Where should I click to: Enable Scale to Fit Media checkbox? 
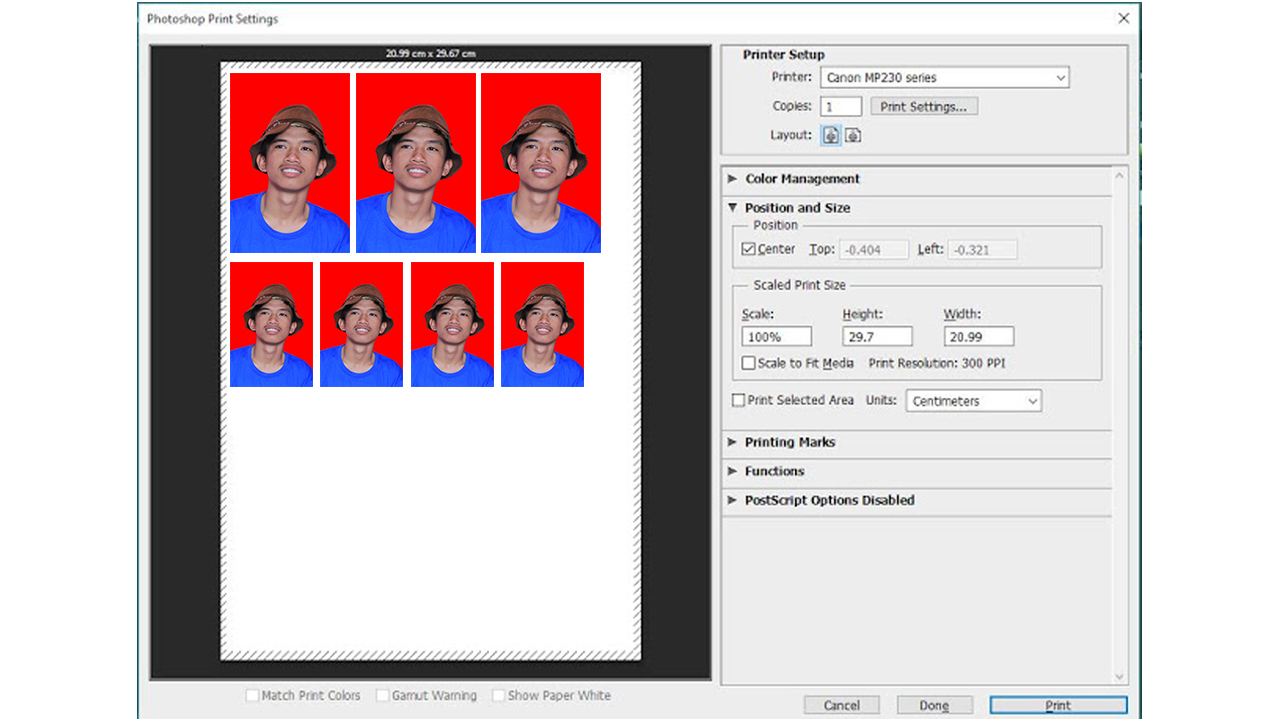click(x=748, y=363)
